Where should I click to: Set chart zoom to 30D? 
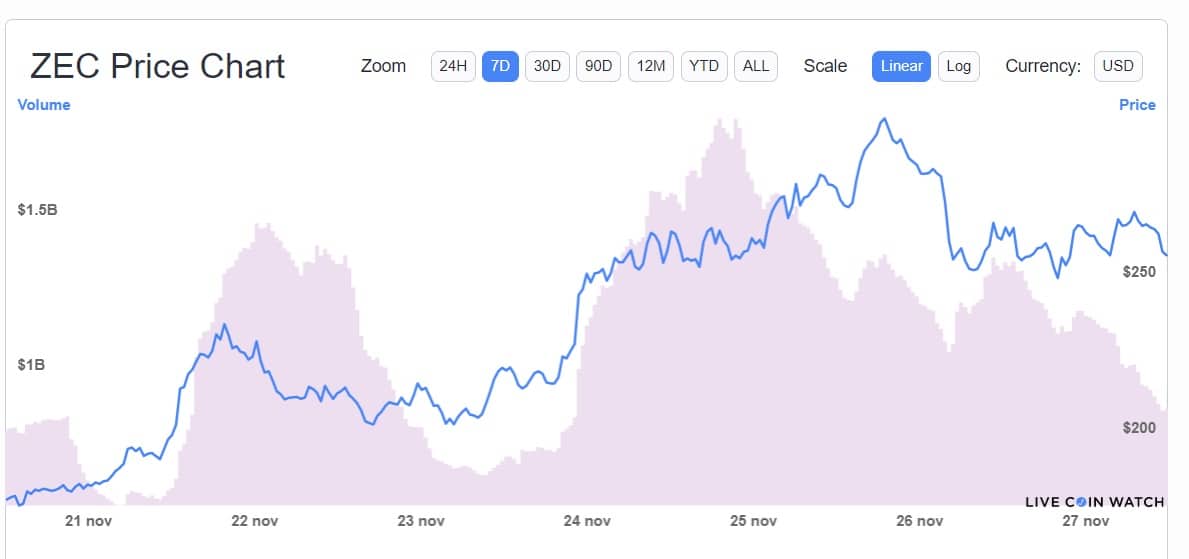click(x=547, y=66)
